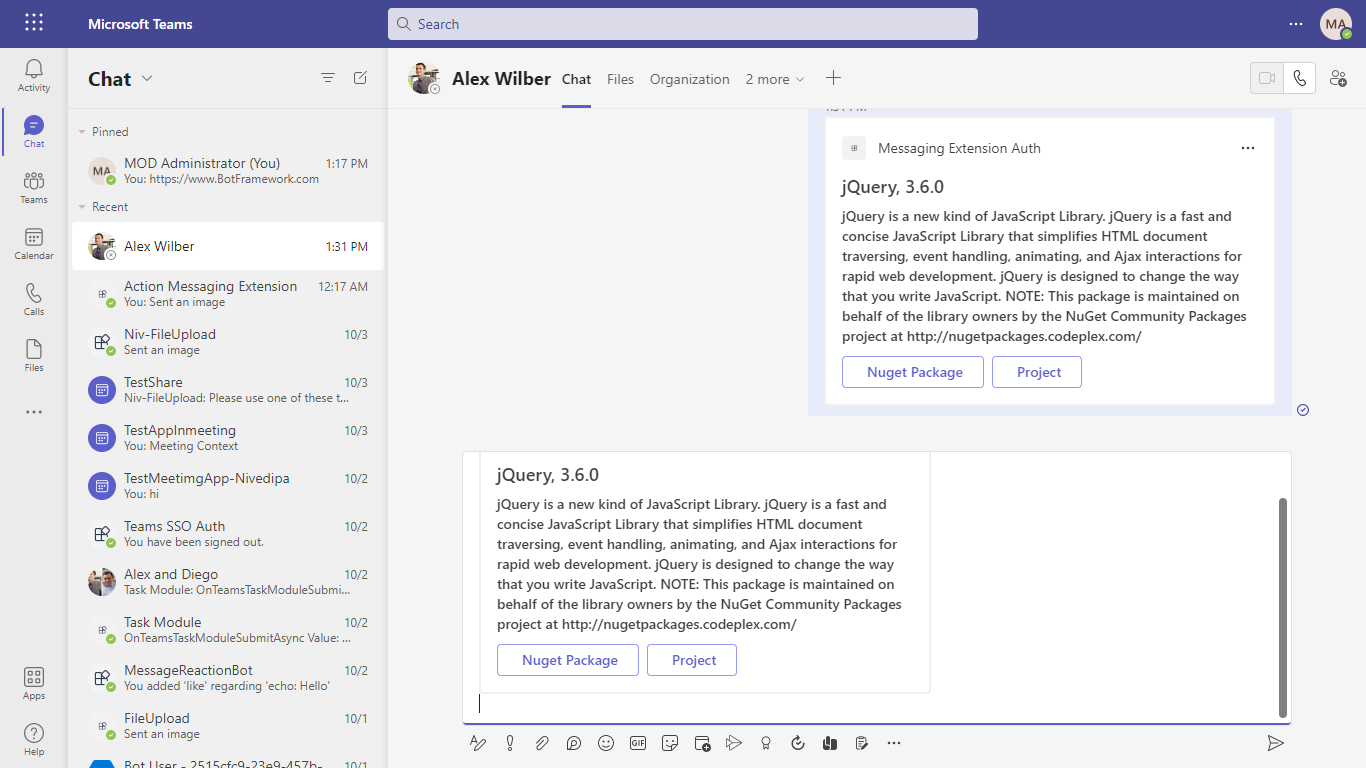1366x768 pixels.
Task: Place cursor in the message compose line
Action: [x=870, y=704]
